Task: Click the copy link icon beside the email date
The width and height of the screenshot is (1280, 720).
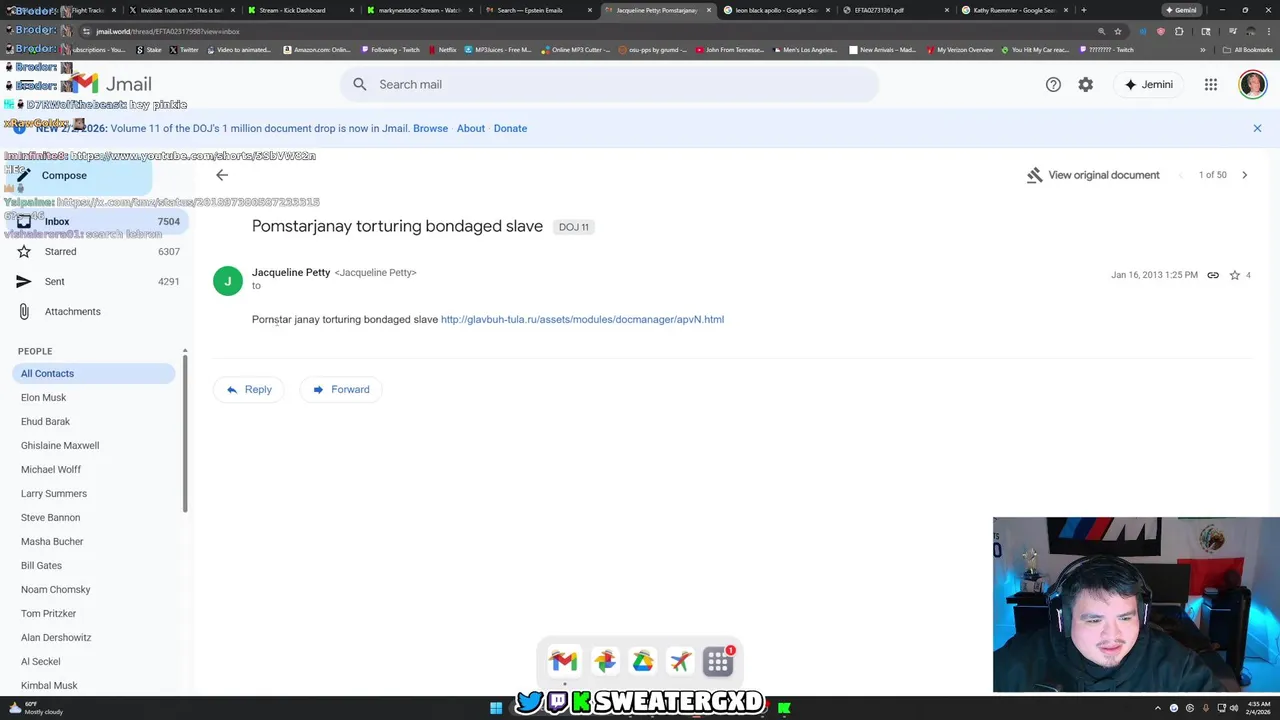Action: 1213,275
